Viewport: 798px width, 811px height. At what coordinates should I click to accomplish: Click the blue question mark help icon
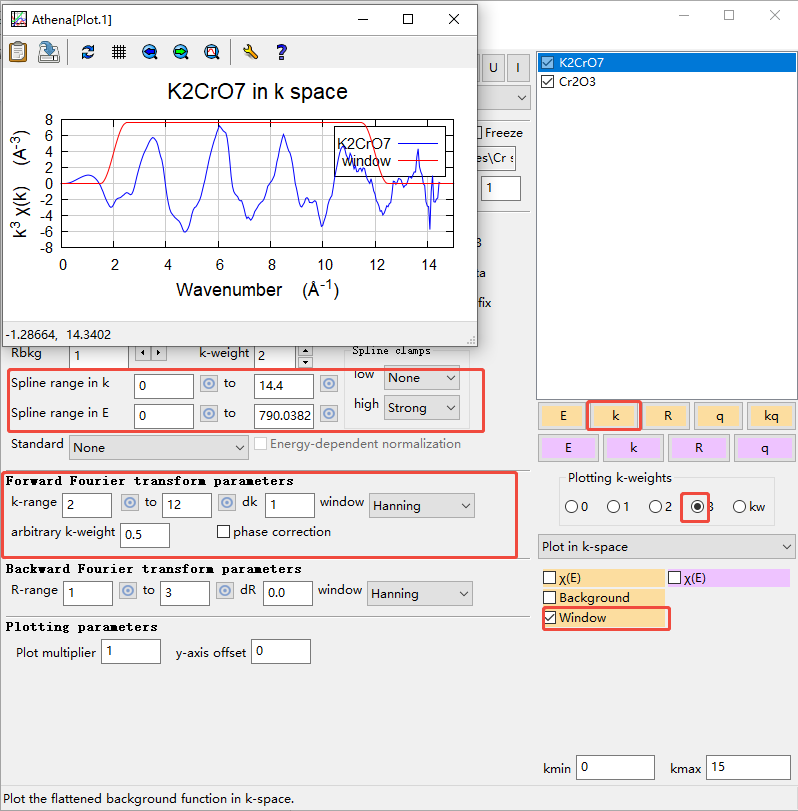[281, 52]
